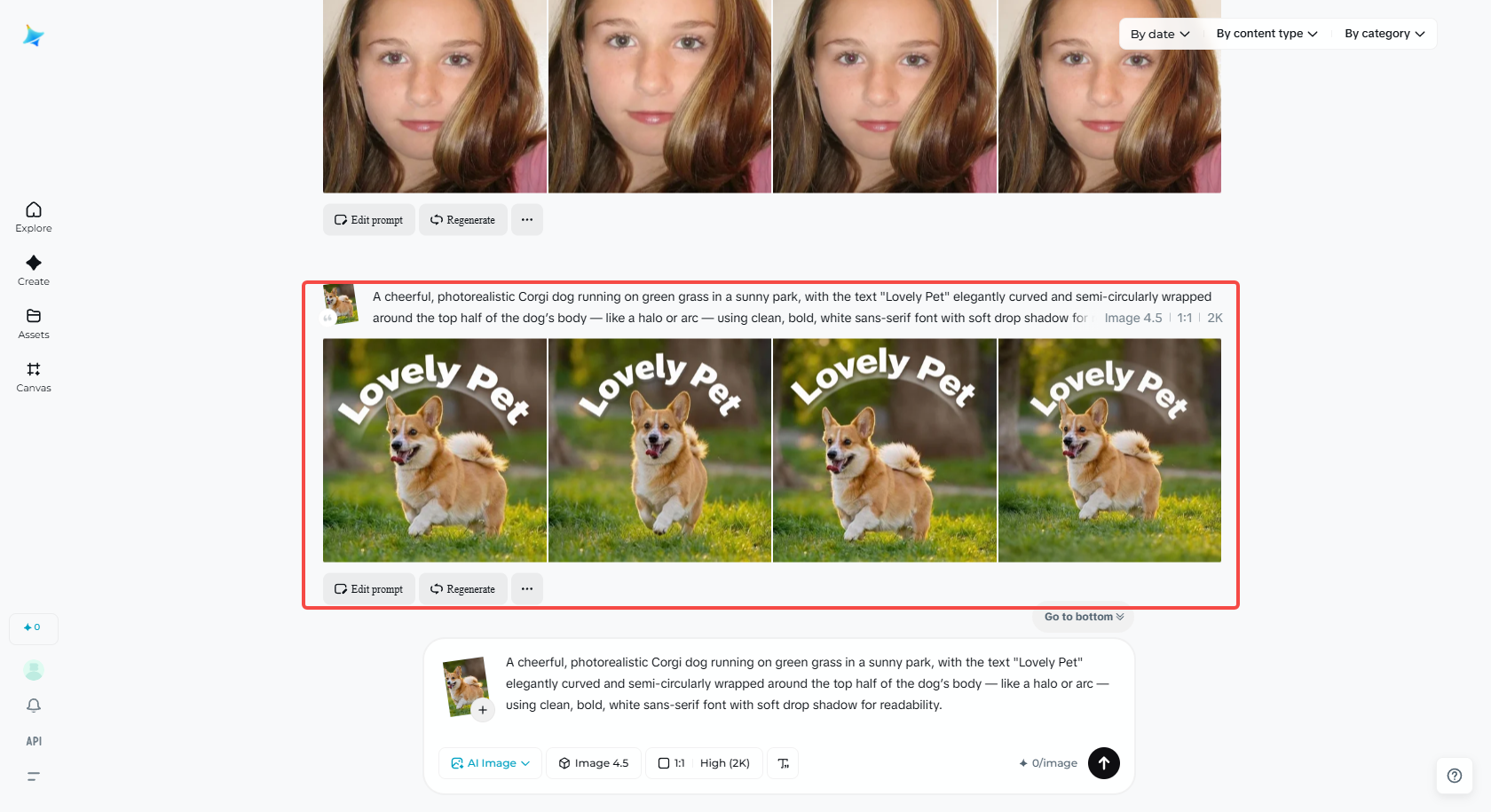The width and height of the screenshot is (1491, 812).
Task: Change the 1:1 High (2K) ratio setting
Action: tap(704, 763)
